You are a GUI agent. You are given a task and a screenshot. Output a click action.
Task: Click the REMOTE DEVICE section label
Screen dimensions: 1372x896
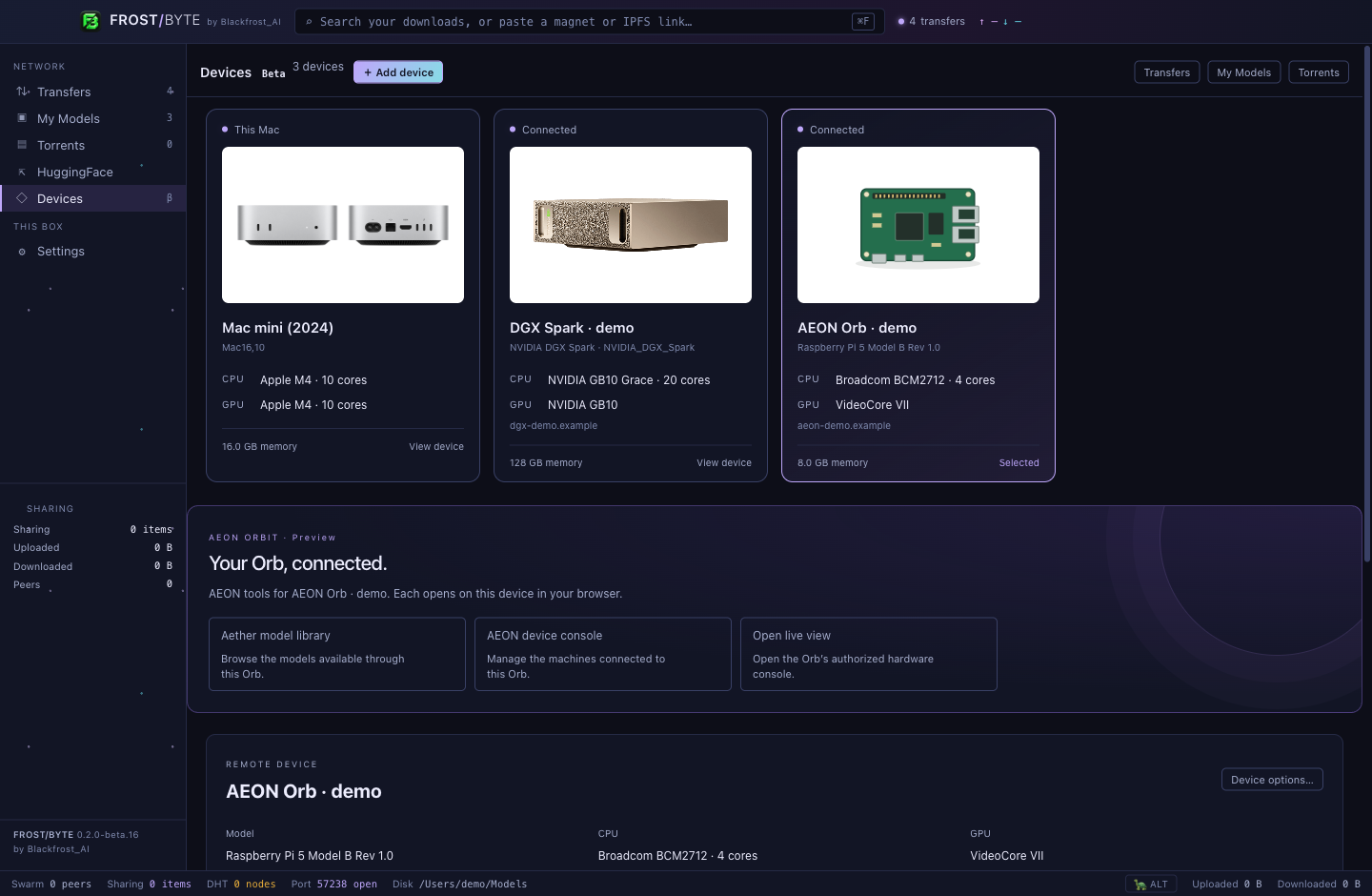tap(272, 764)
